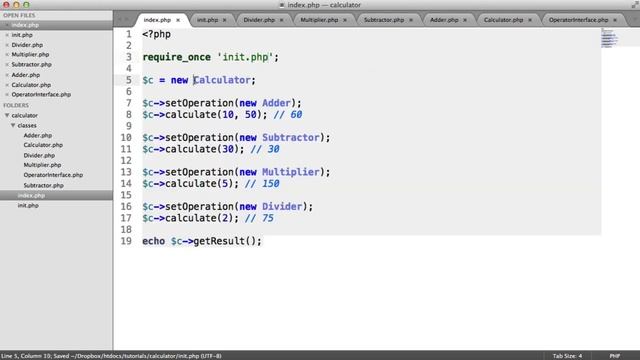Open Subtractor.php in classes folder
Viewport: 640px width, 360px height.
click(44, 185)
